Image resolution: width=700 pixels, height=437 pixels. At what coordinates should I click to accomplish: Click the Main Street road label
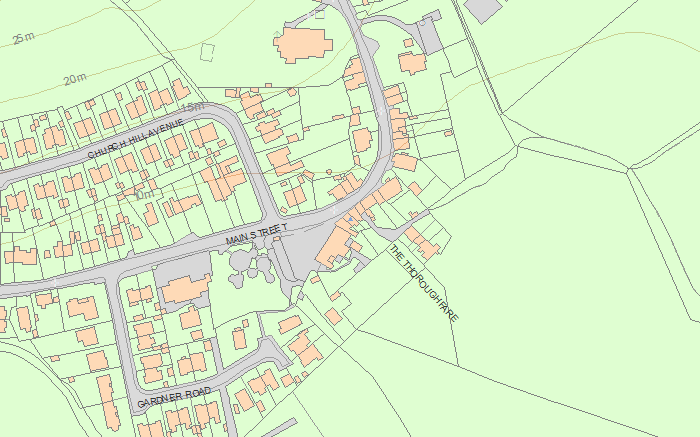(256, 234)
